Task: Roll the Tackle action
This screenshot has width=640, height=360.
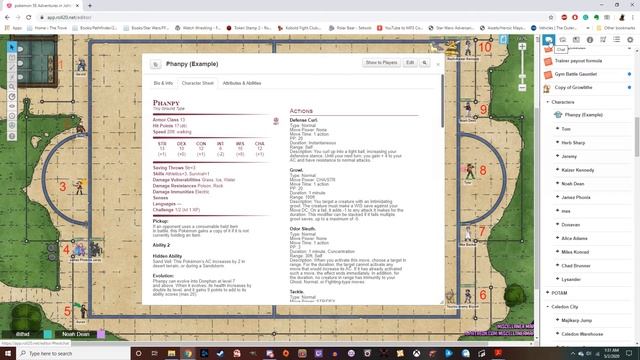Action: [x=297, y=292]
